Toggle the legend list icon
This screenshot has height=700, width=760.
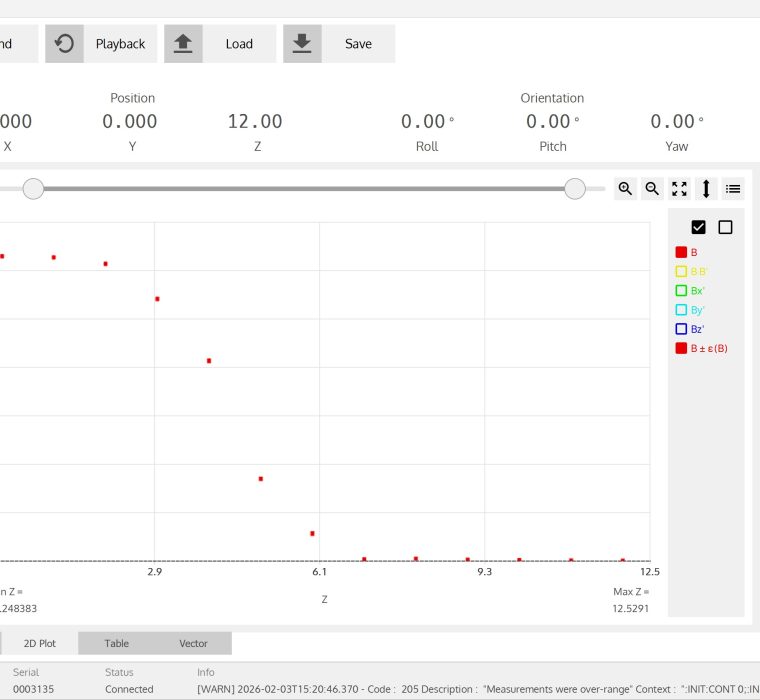click(x=733, y=188)
